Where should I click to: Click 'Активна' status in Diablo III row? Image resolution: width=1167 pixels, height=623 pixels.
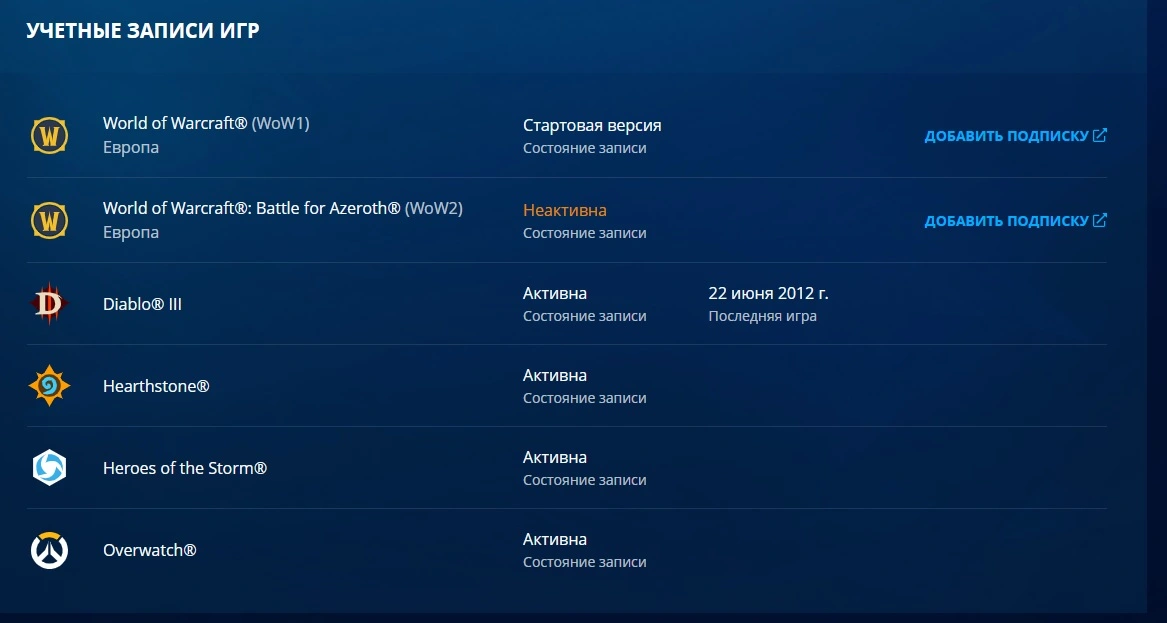coord(554,293)
